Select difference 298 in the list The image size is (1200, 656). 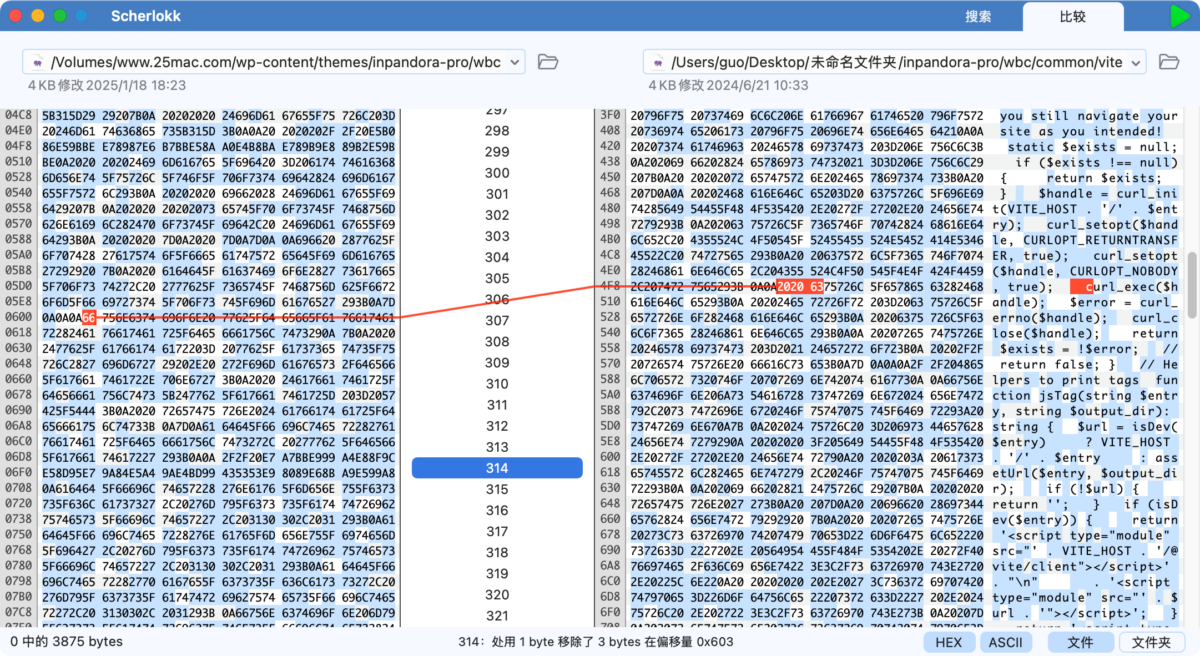coord(497,130)
